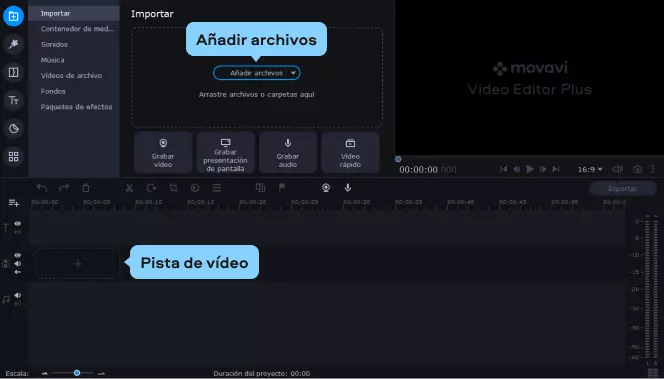Click the crop tool in timeline toolbar

(x=173, y=188)
